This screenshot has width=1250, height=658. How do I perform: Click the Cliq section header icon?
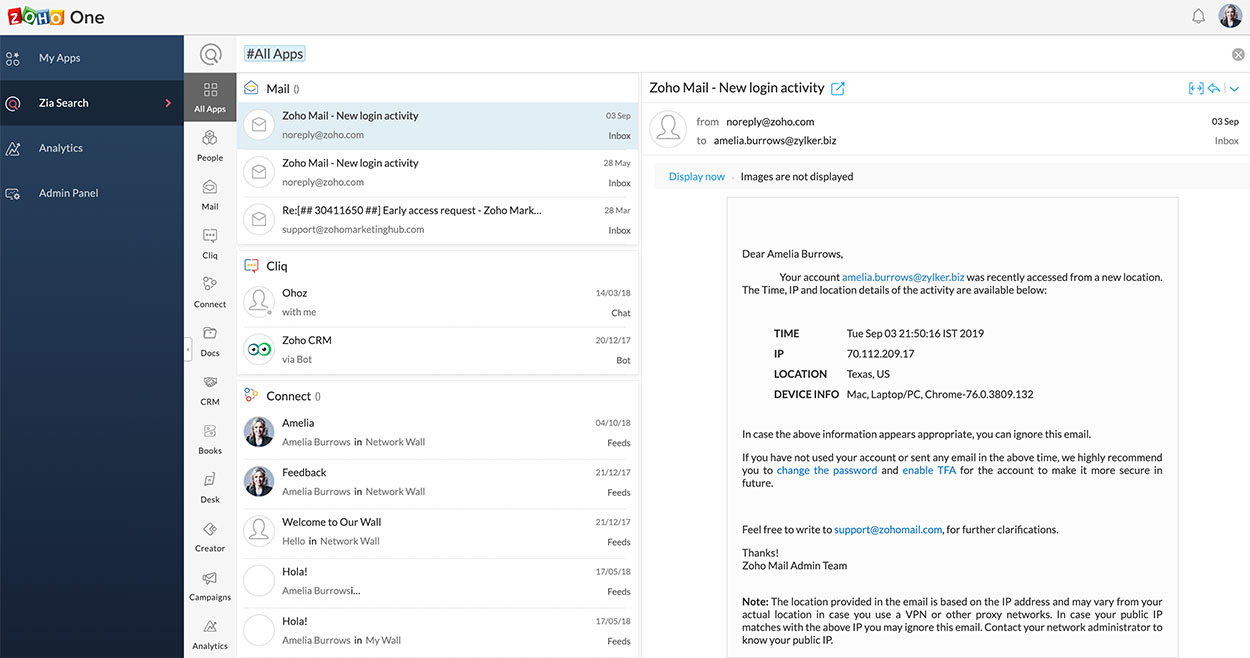252,266
